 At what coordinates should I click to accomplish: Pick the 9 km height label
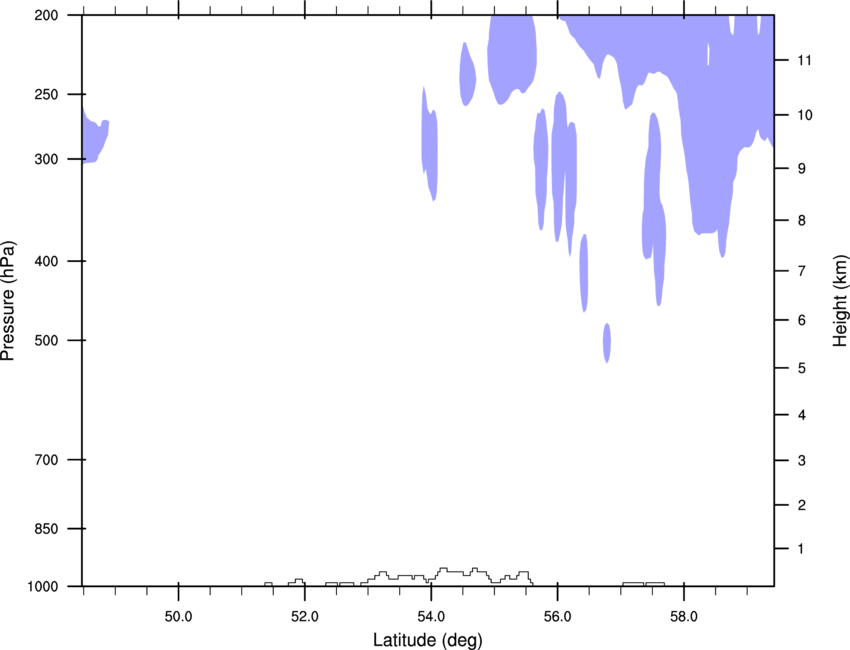coord(802,169)
